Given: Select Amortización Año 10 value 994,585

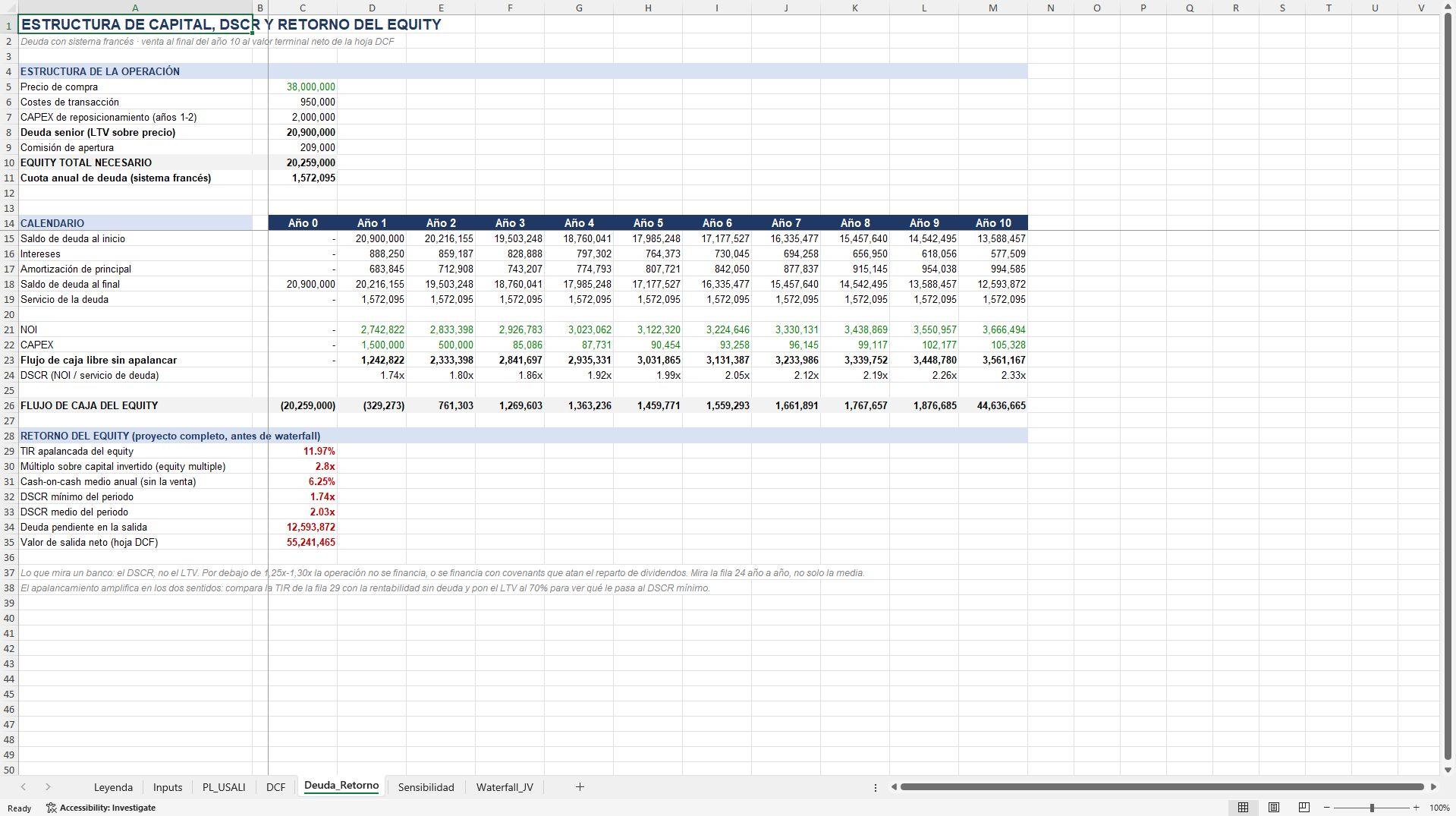Looking at the screenshot, I should click(993, 269).
